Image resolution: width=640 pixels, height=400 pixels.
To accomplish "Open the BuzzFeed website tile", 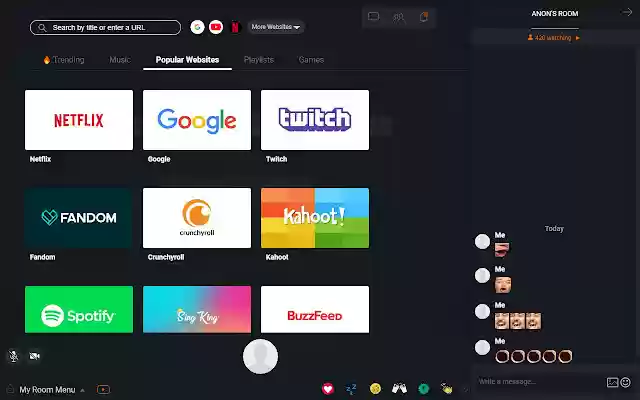I will pyautogui.click(x=315, y=309).
